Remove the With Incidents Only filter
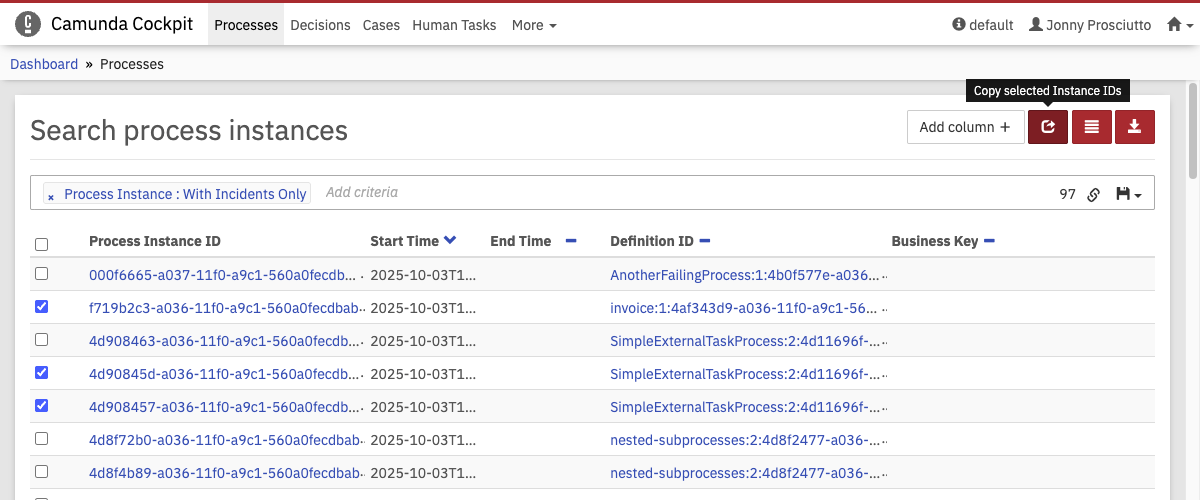 [x=51, y=196]
